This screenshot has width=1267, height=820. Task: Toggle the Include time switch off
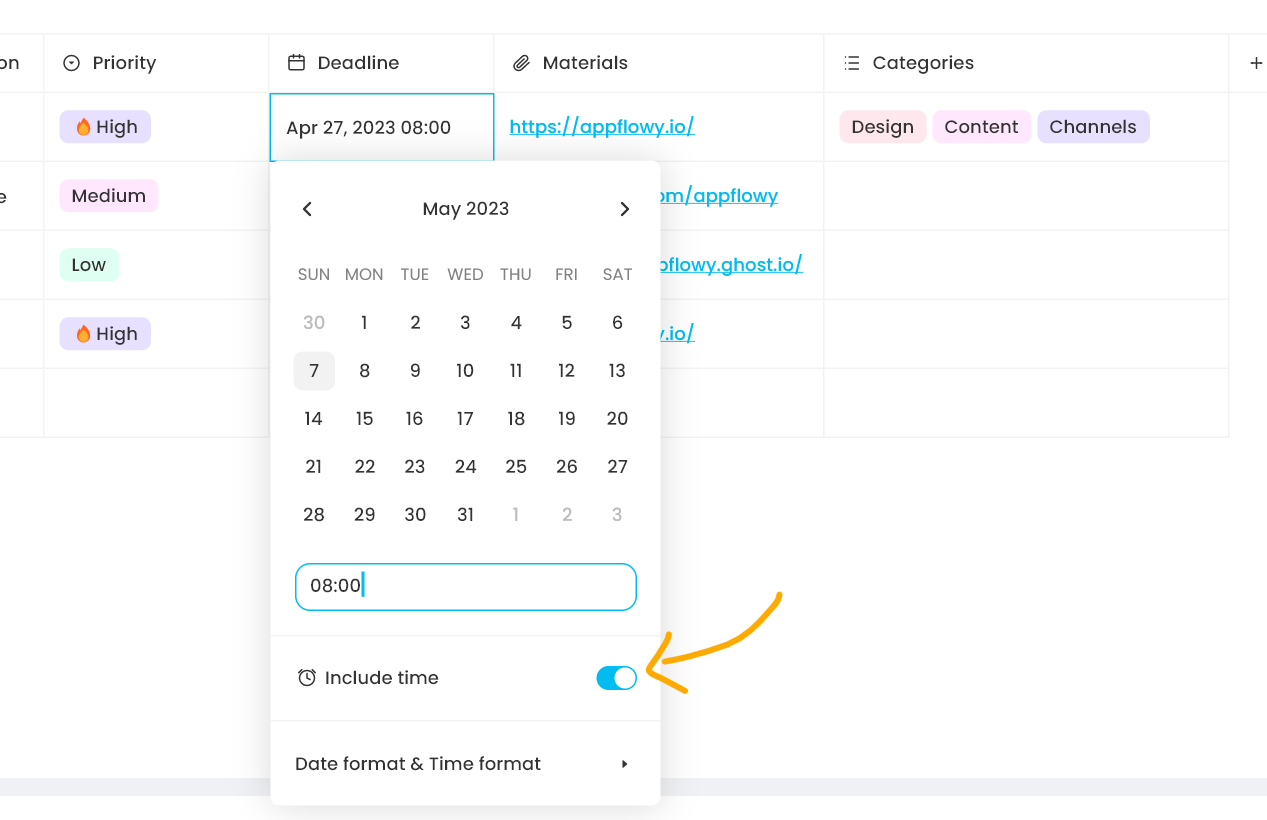click(616, 678)
